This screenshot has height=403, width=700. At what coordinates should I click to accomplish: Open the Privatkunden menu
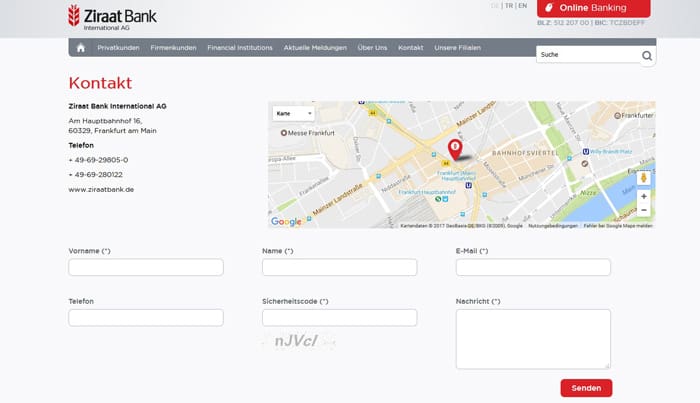point(118,48)
